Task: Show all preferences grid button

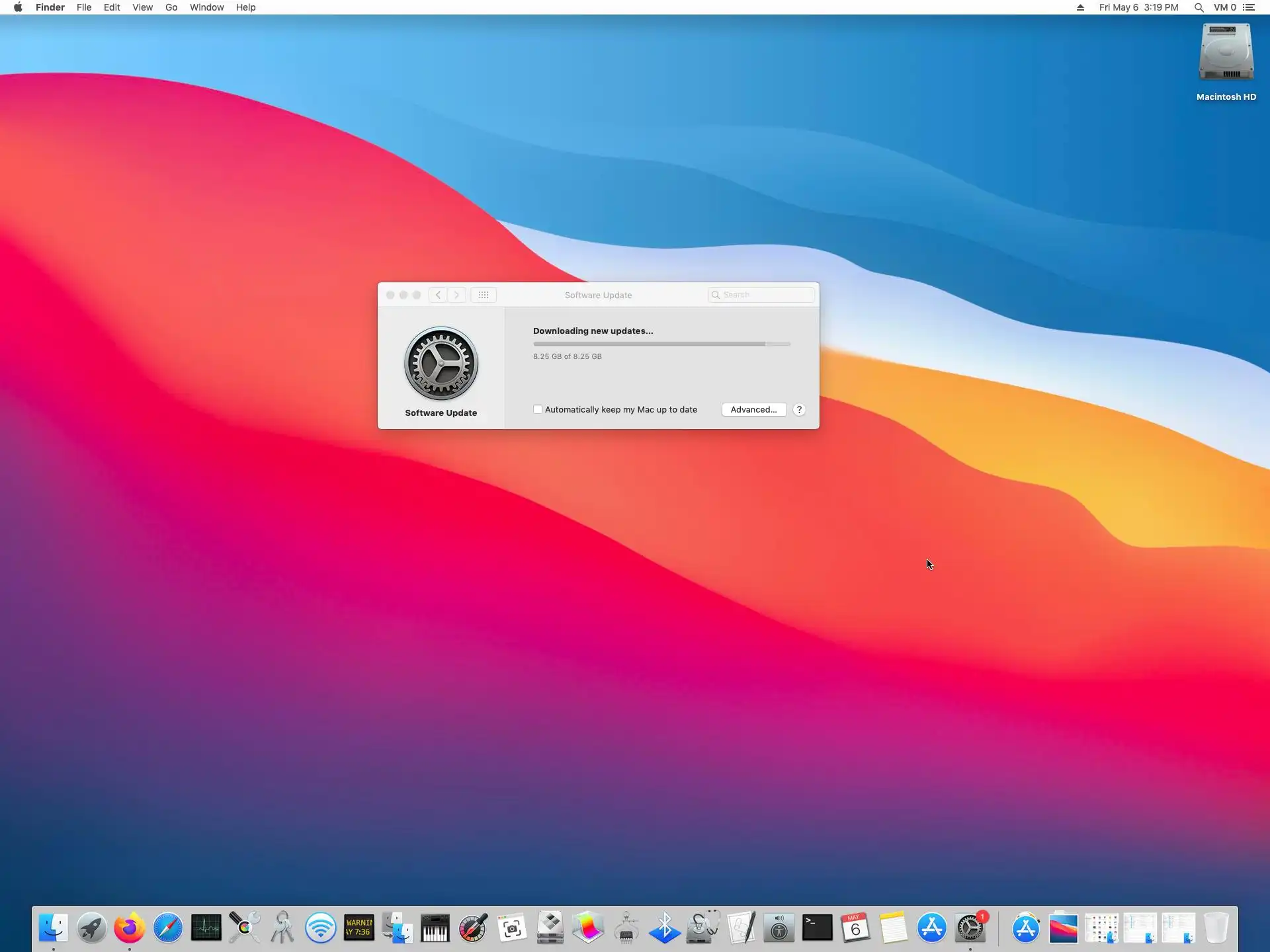Action: (x=484, y=295)
